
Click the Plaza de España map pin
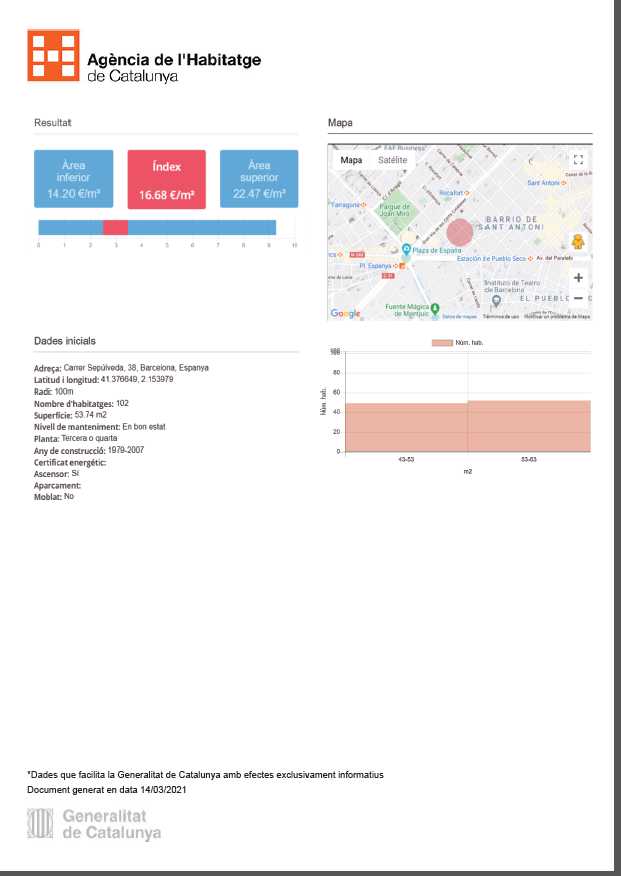pyautogui.click(x=406, y=250)
